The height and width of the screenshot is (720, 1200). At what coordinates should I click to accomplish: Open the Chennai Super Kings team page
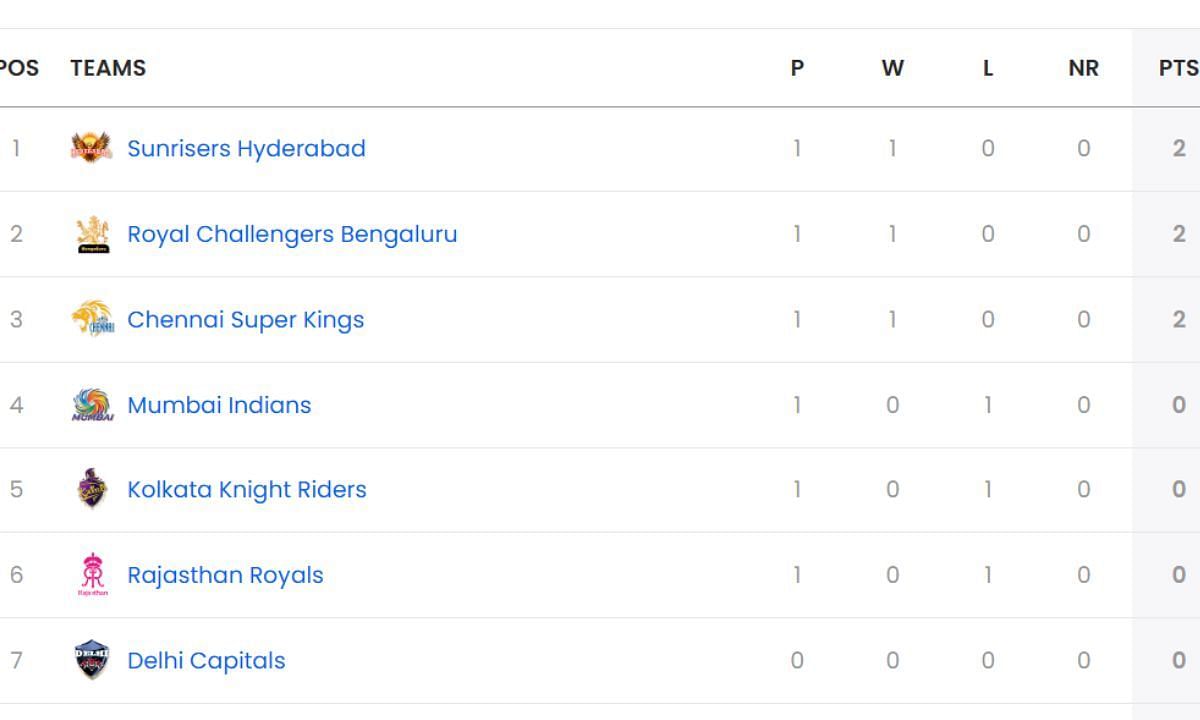point(245,320)
